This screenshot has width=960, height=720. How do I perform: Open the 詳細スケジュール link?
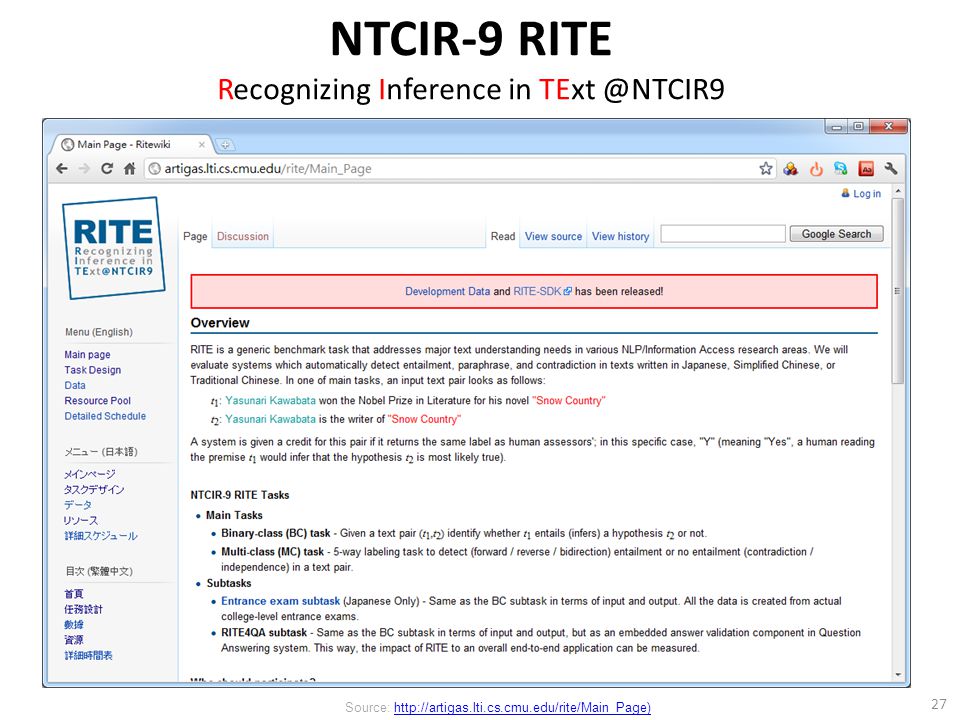(100, 536)
